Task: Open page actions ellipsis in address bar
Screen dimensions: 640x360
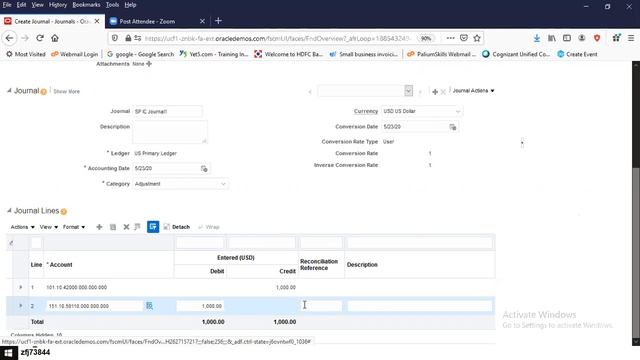Action: (x=450, y=38)
